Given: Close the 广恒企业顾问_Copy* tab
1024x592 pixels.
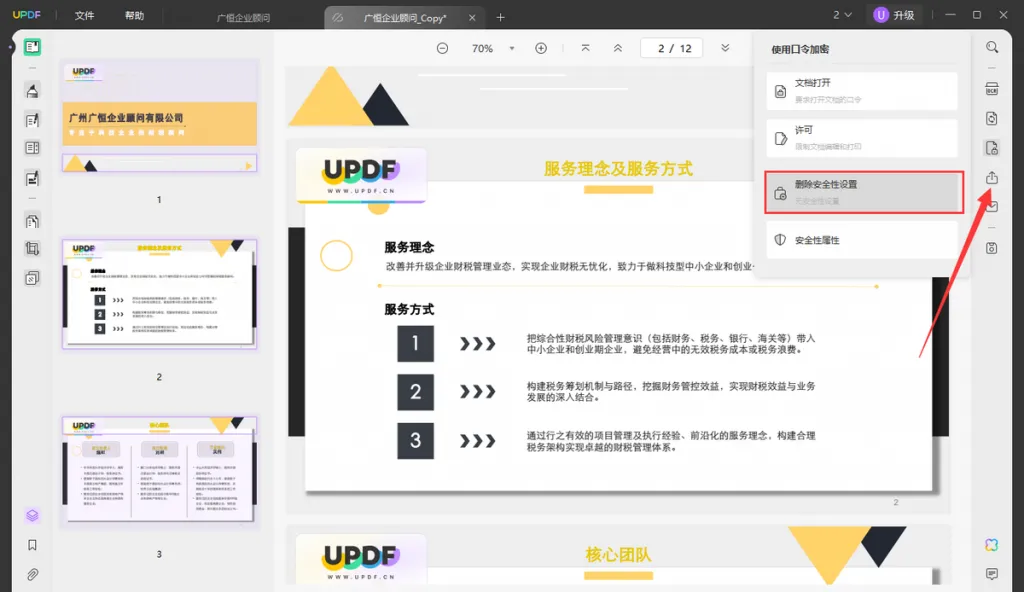Looking at the screenshot, I should pyautogui.click(x=472, y=18).
